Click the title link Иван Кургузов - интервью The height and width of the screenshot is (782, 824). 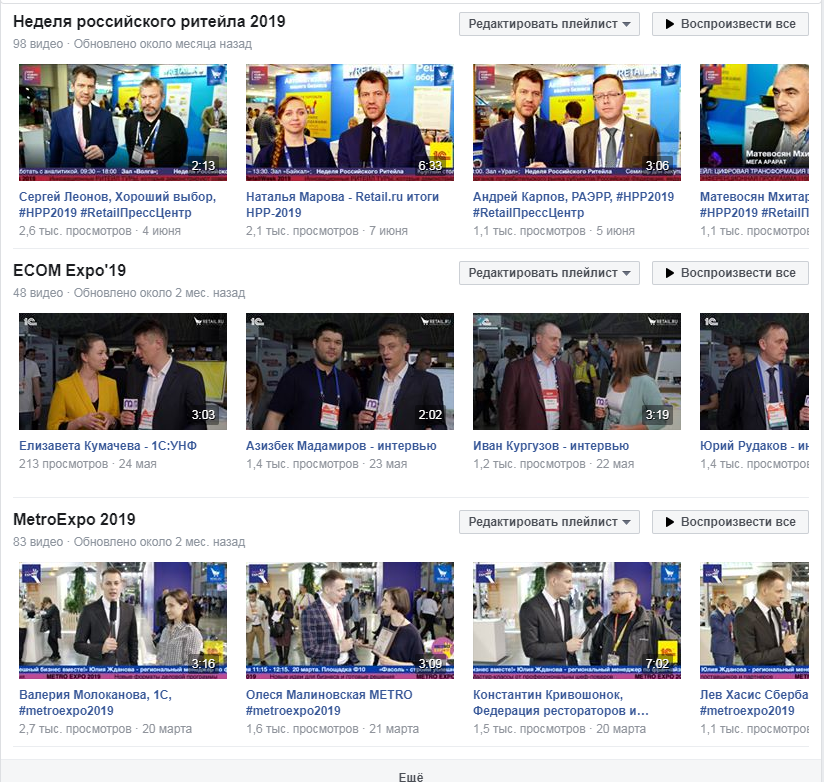[x=551, y=446]
